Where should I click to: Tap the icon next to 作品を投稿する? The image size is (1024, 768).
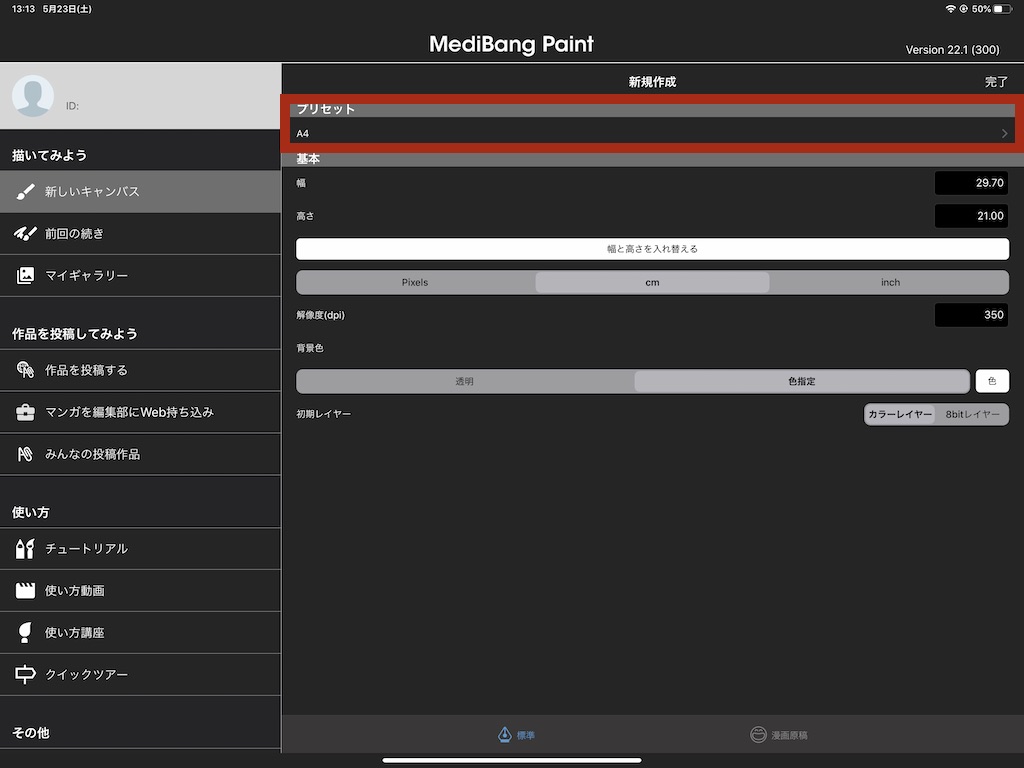pyautogui.click(x=26, y=370)
